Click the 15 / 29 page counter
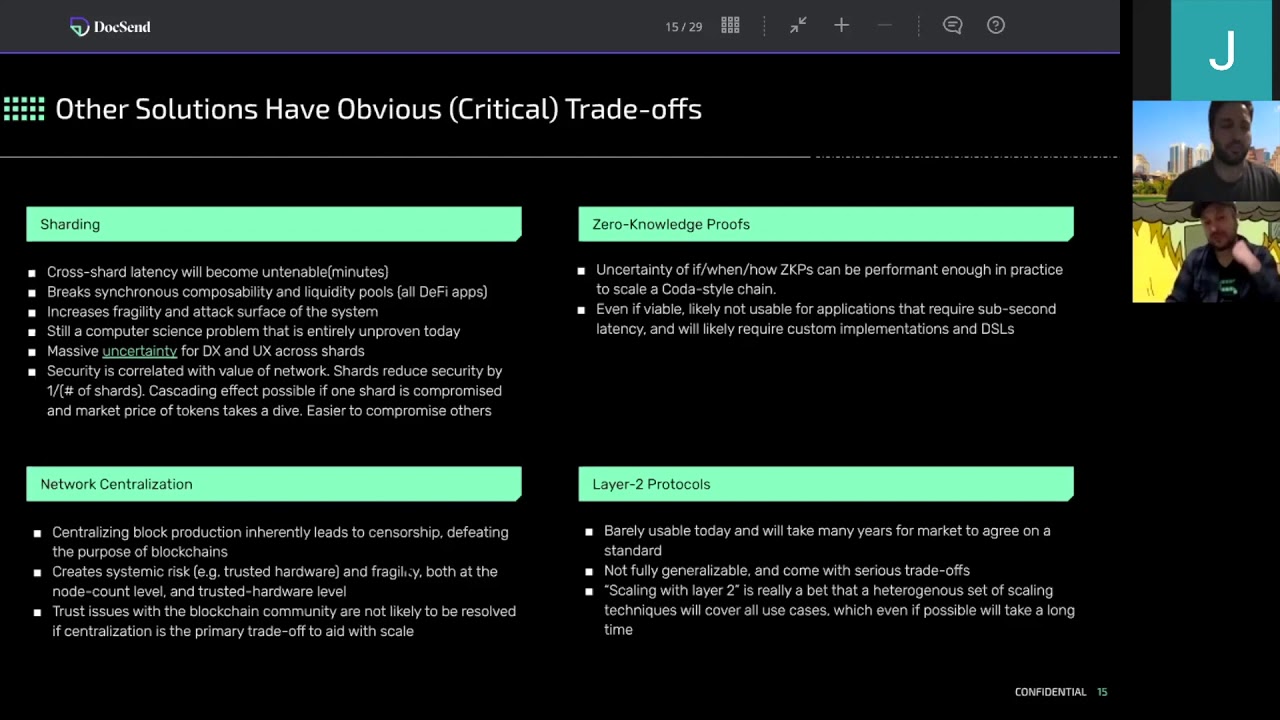This screenshot has width=1280, height=720. [x=684, y=27]
